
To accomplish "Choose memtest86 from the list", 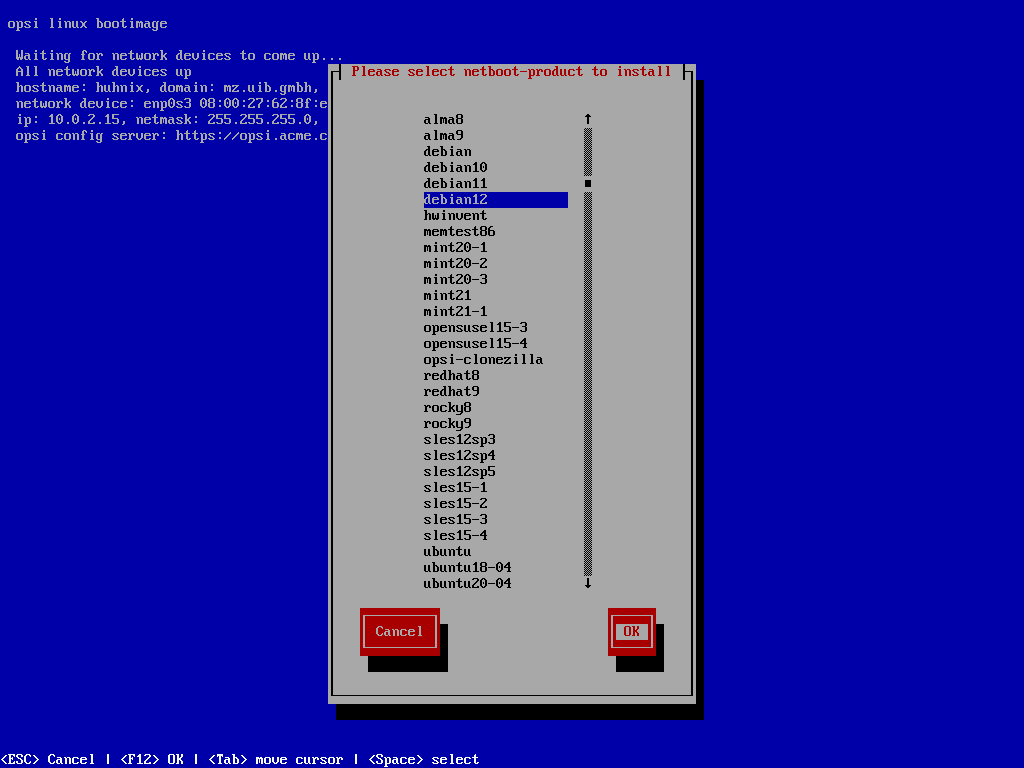I will [x=496, y=231].
